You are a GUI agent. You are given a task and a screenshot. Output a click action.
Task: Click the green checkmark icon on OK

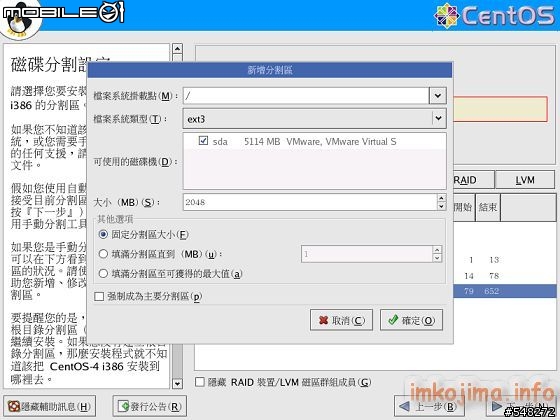pos(393,320)
